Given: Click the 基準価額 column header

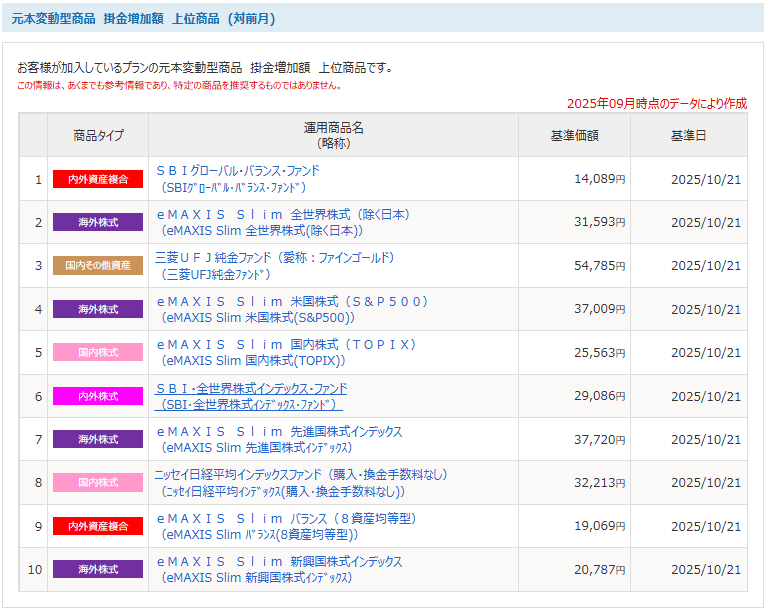Looking at the screenshot, I should click(x=574, y=135).
